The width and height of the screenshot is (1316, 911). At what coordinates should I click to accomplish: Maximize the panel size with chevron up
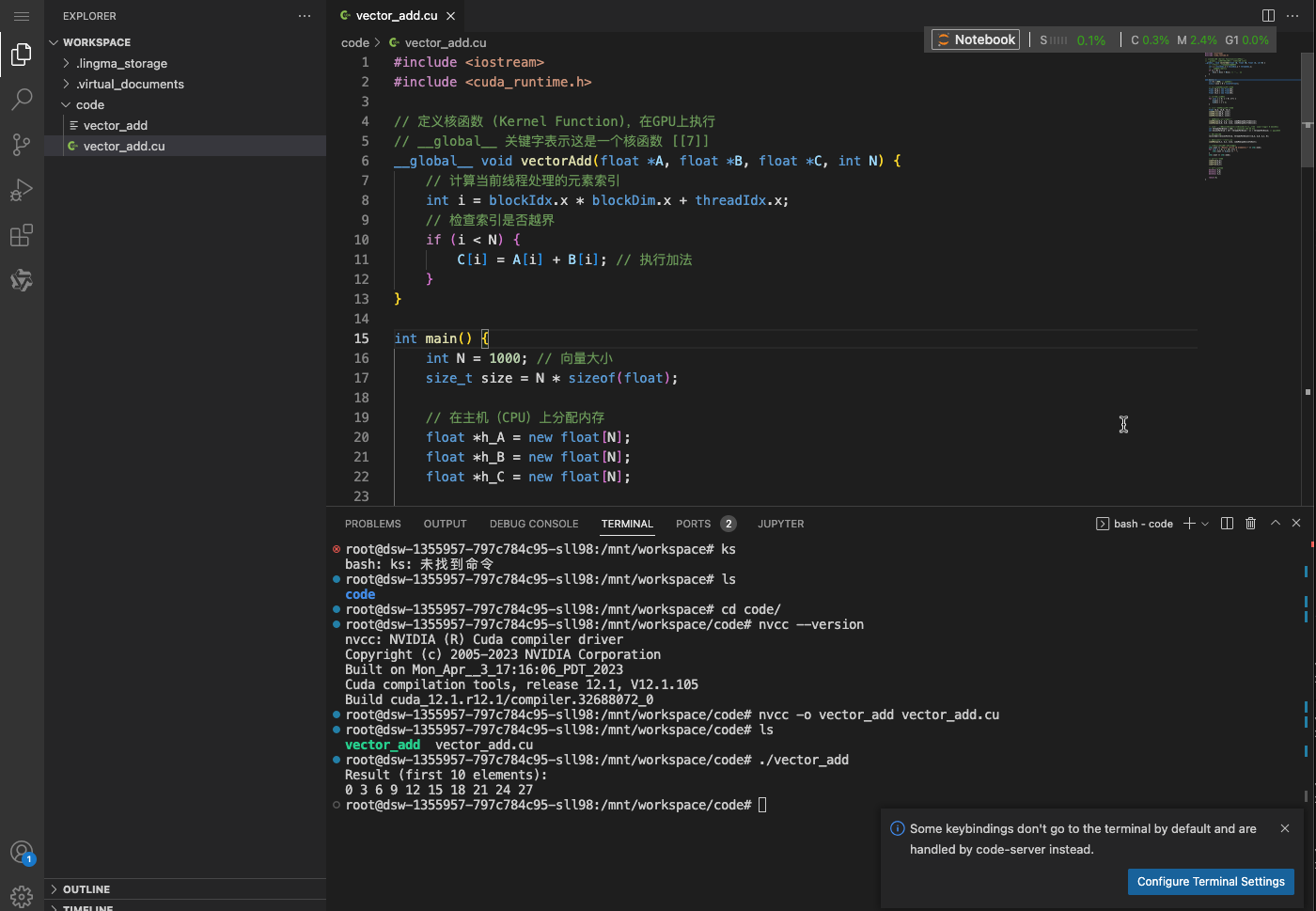pos(1276,523)
